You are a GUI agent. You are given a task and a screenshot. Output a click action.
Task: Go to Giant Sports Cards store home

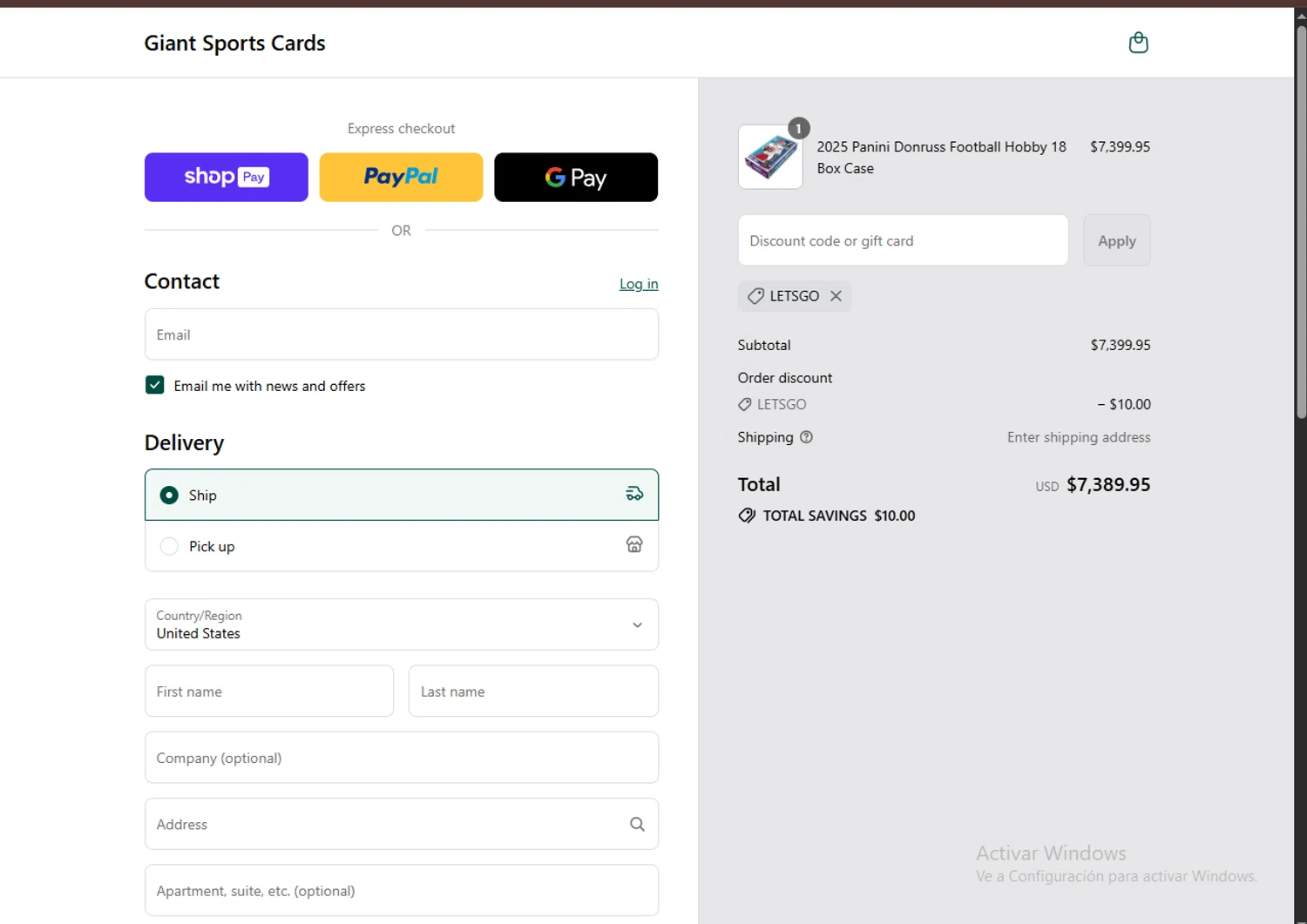[234, 43]
